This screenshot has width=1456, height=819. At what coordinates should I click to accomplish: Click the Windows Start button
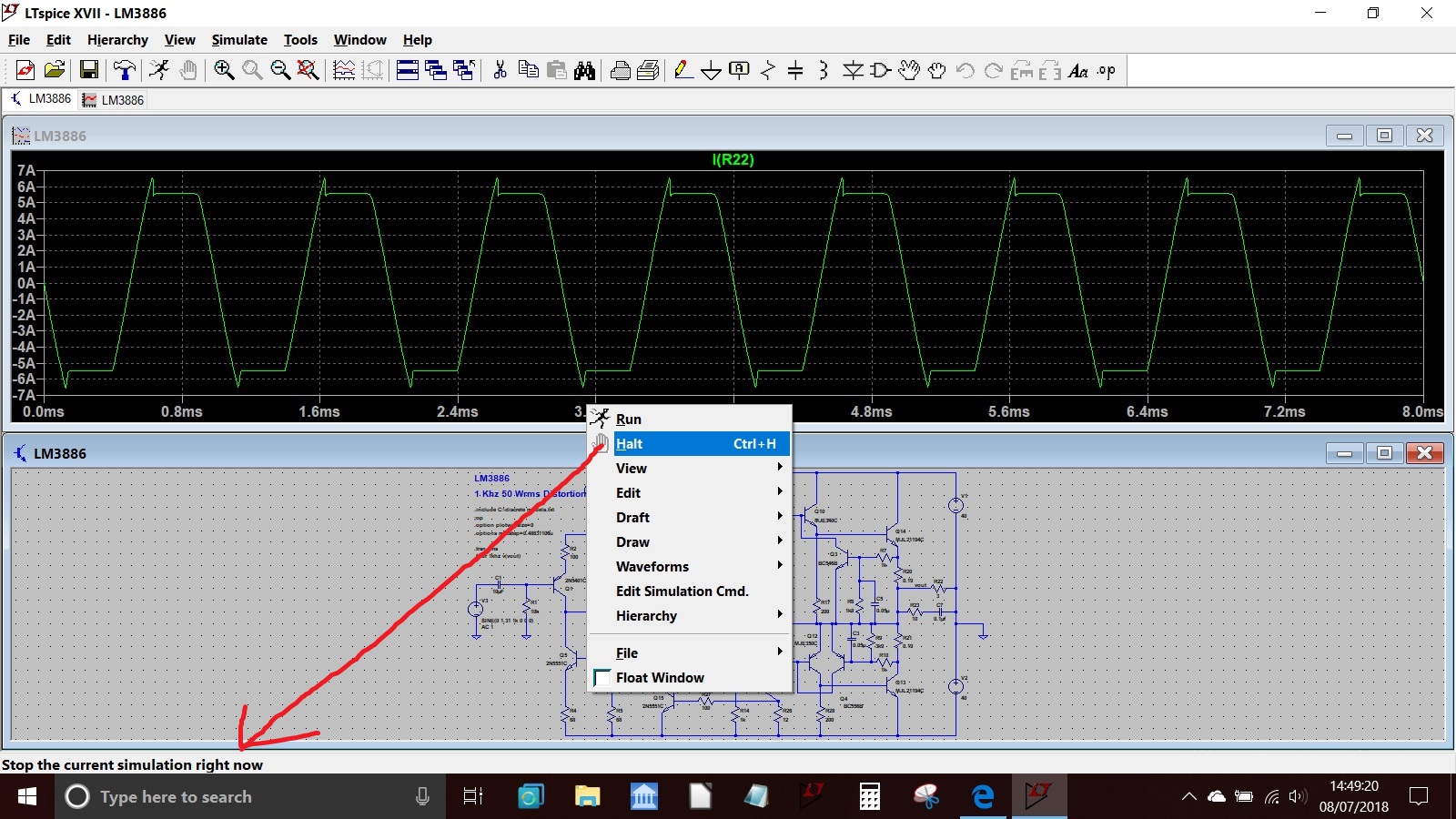[27, 797]
